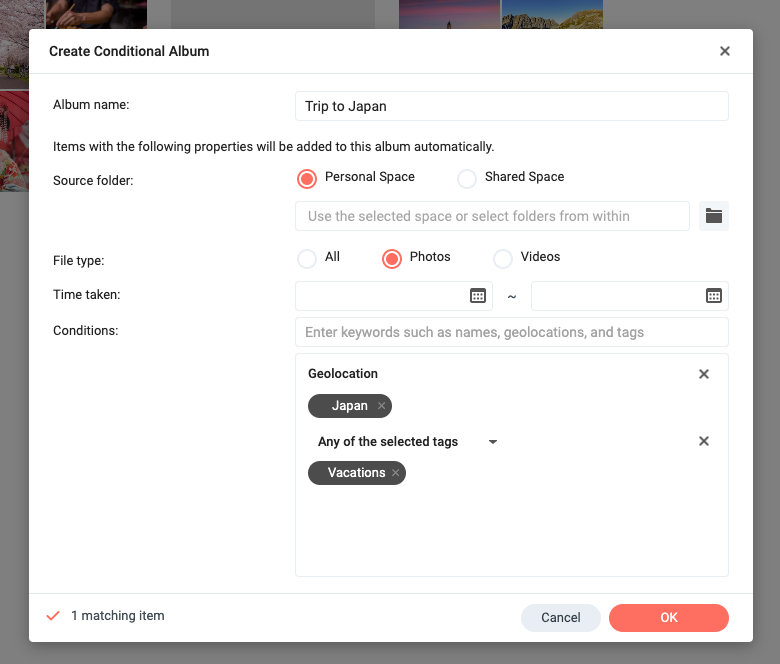
Task: Click the Conditions keyword input field
Action: click(x=511, y=332)
